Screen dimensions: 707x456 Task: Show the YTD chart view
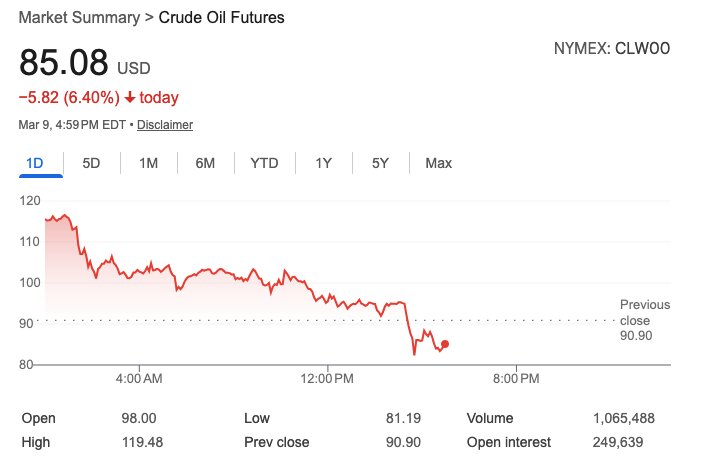(264, 163)
